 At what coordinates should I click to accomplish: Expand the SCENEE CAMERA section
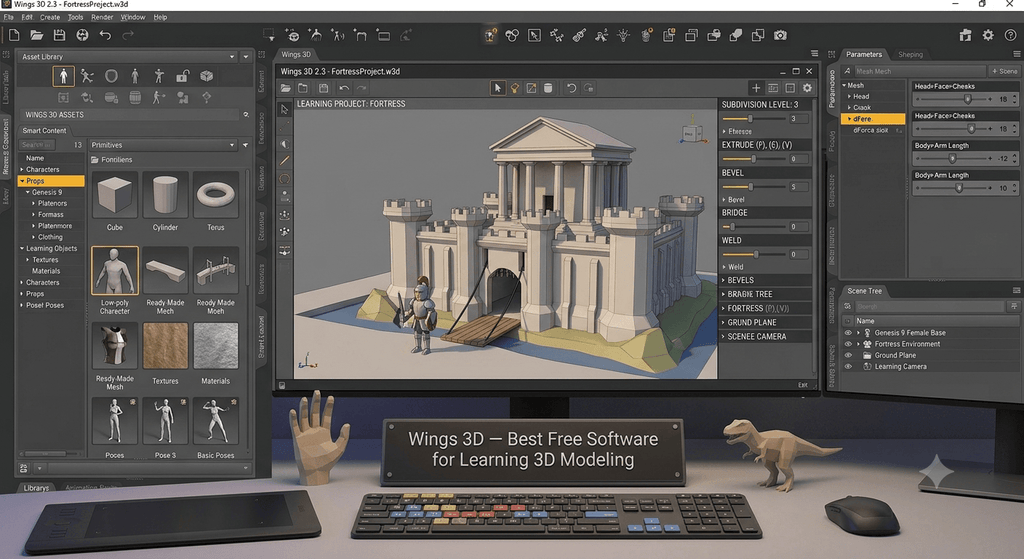(x=766, y=336)
